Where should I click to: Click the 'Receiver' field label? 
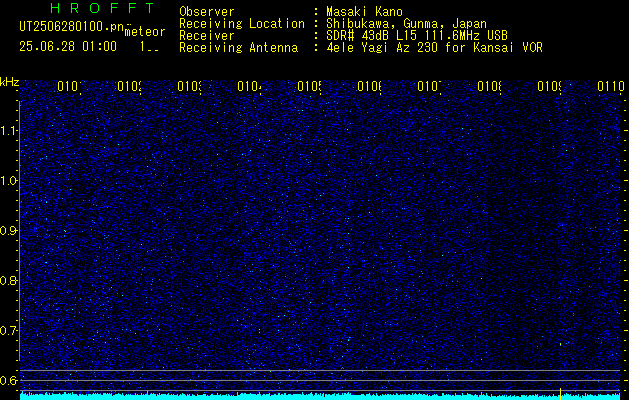point(207,36)
